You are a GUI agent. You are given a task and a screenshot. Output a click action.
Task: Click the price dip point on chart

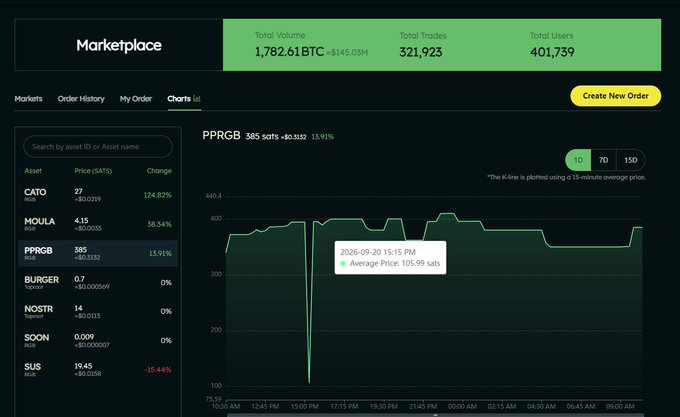pyautogui.click(x=309, y=382)
